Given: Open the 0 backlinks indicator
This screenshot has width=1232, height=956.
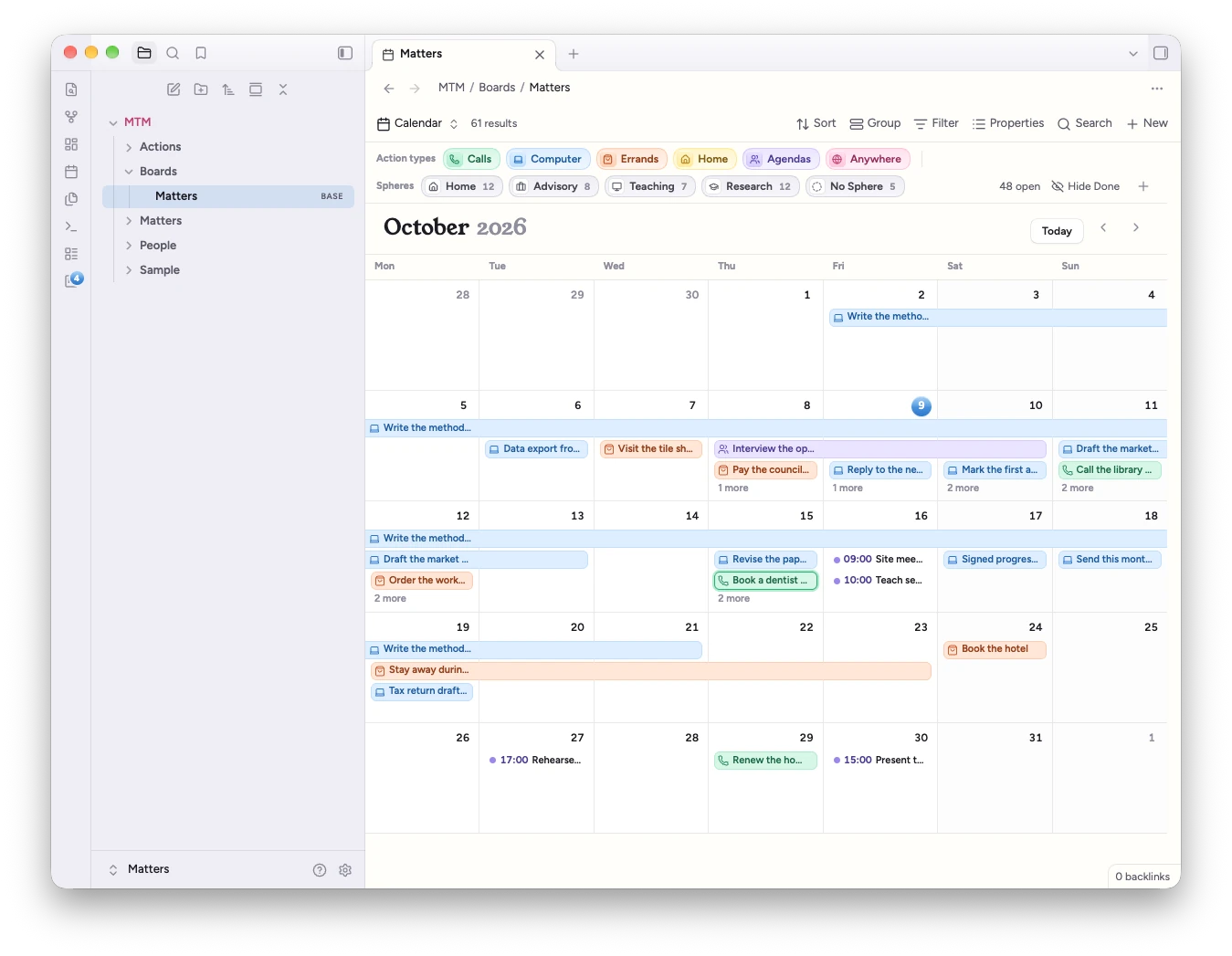Looking at the screenshot, I should (1142, 877).
